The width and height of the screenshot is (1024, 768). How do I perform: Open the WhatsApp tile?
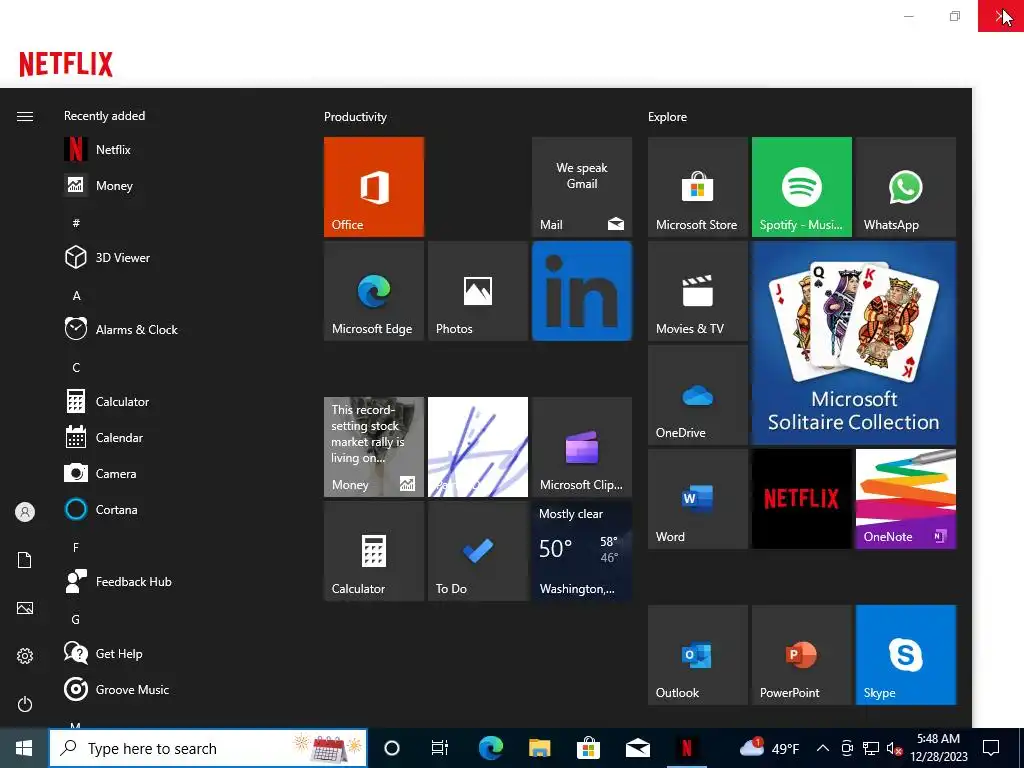tap(906, 187)
